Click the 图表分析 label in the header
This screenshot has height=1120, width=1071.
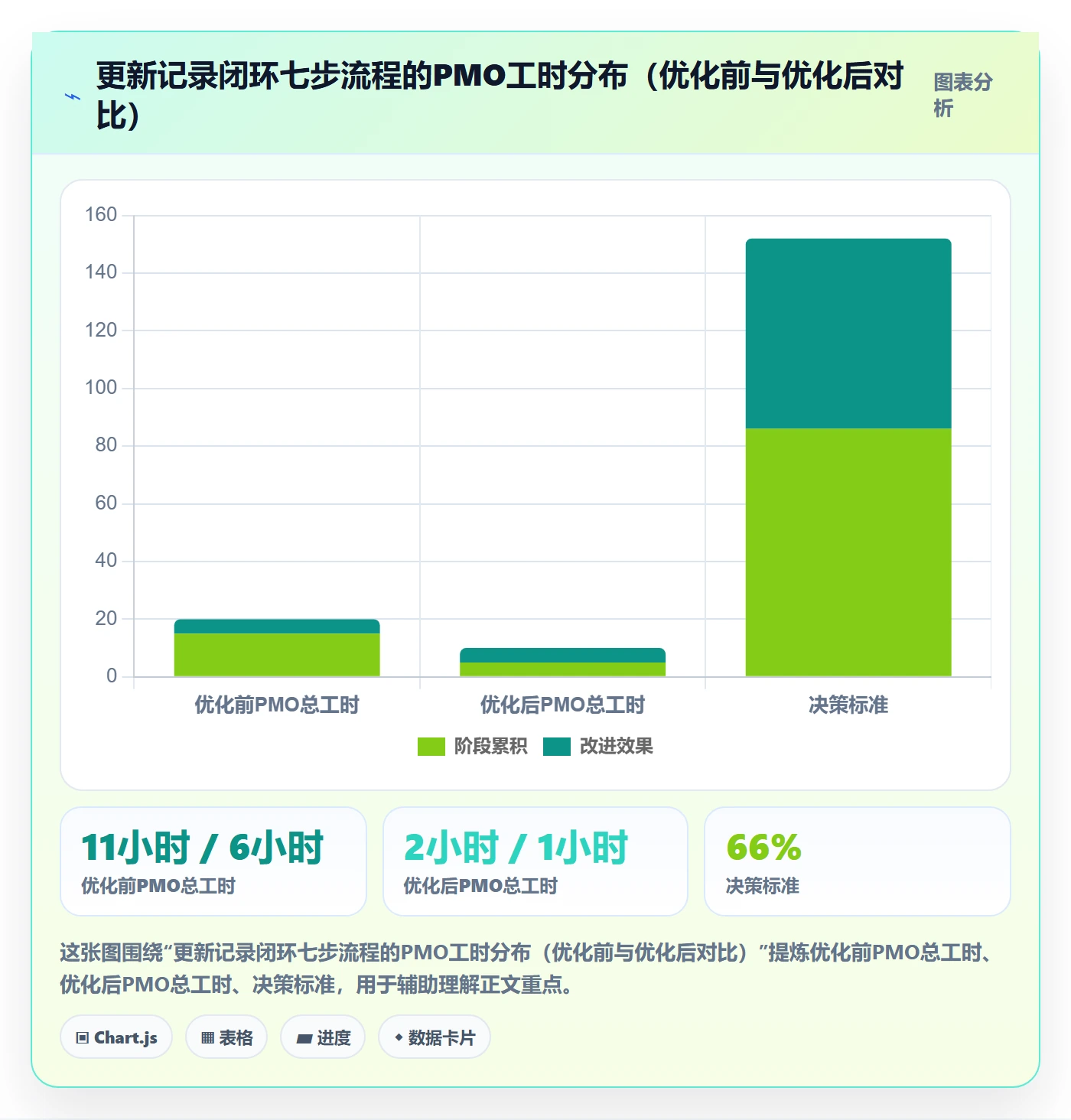962,95
